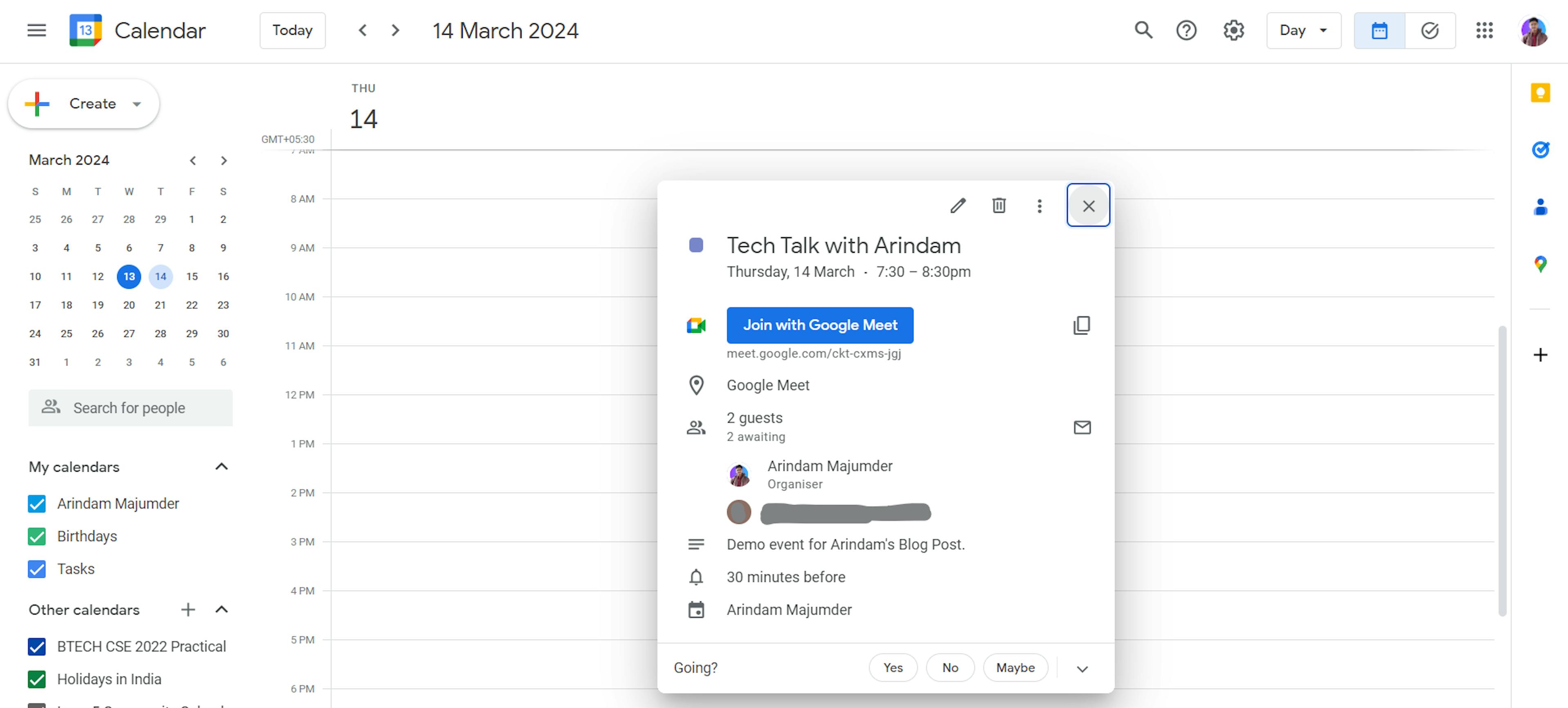Image resolution: width=1568 pixels, height=708 pixels.
Task: Switch to Tasks checkmark view icon
Action: [x=1430, y=31]
